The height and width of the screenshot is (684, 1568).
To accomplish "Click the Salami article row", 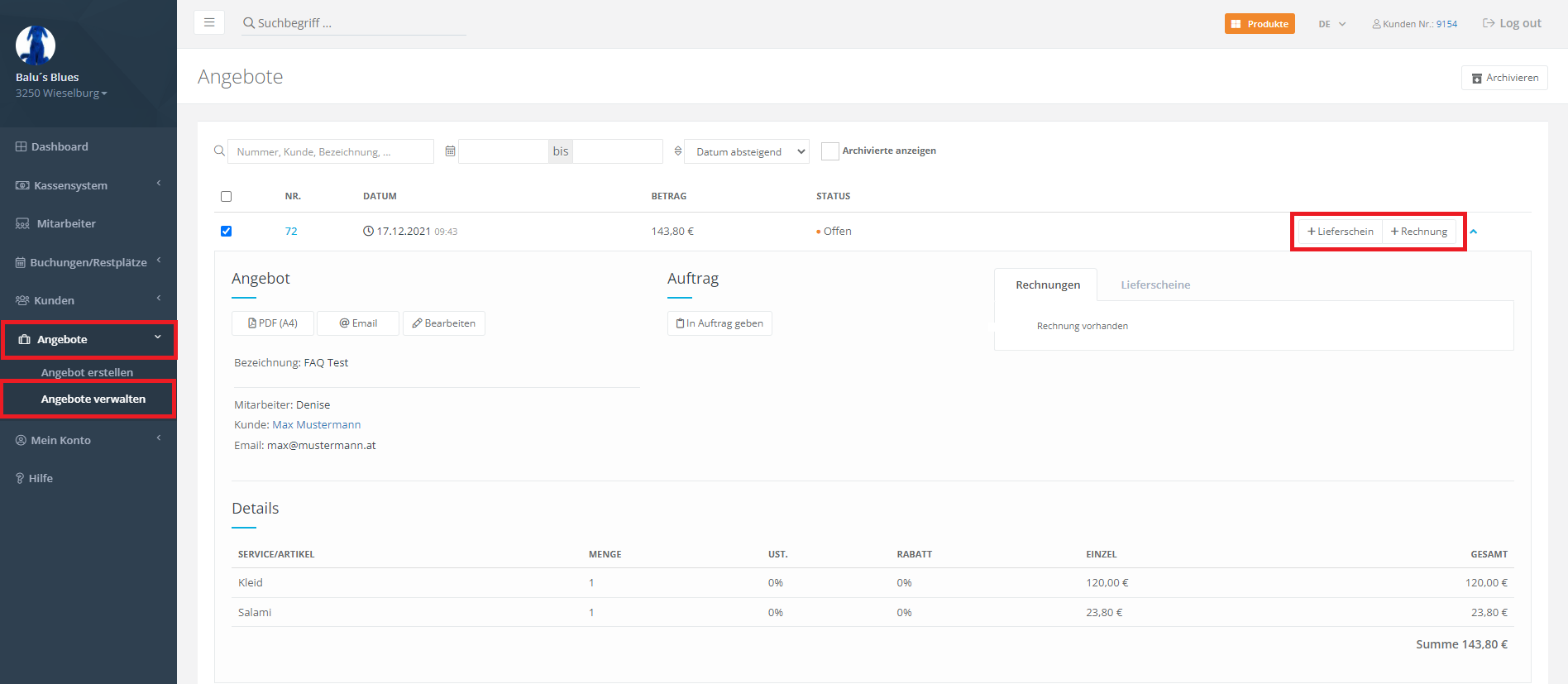I will (x=872, y=613).
